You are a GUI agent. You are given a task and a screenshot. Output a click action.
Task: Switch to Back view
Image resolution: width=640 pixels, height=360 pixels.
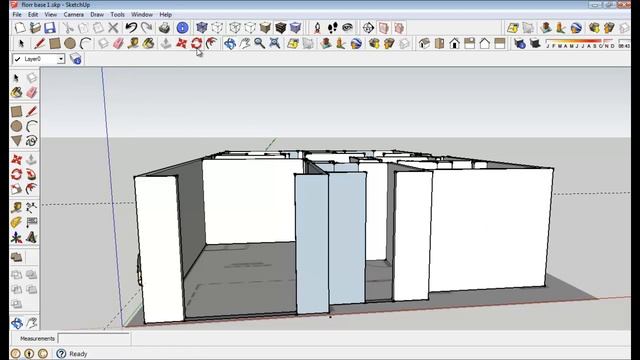coord(484,43)
